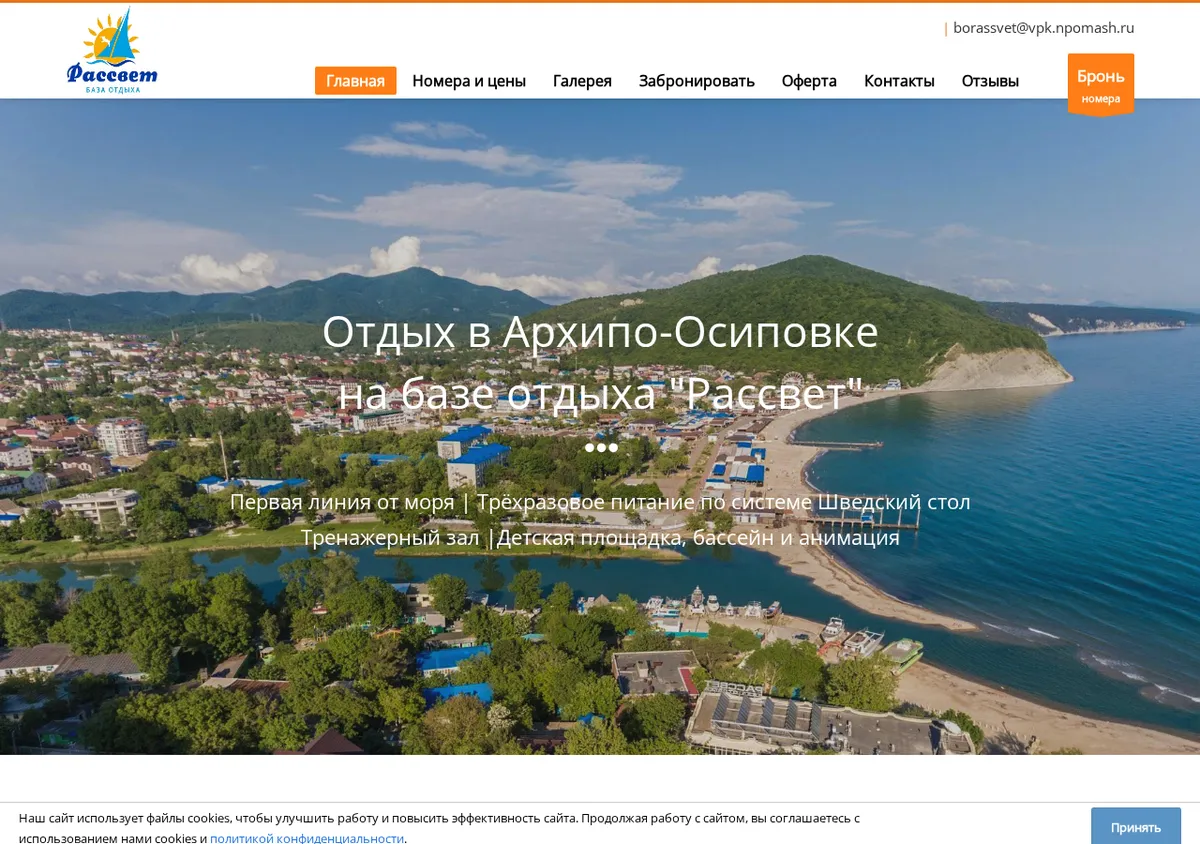View the Отзывы page
This screenshot has width=1200, height=844.
click(990, 81)
